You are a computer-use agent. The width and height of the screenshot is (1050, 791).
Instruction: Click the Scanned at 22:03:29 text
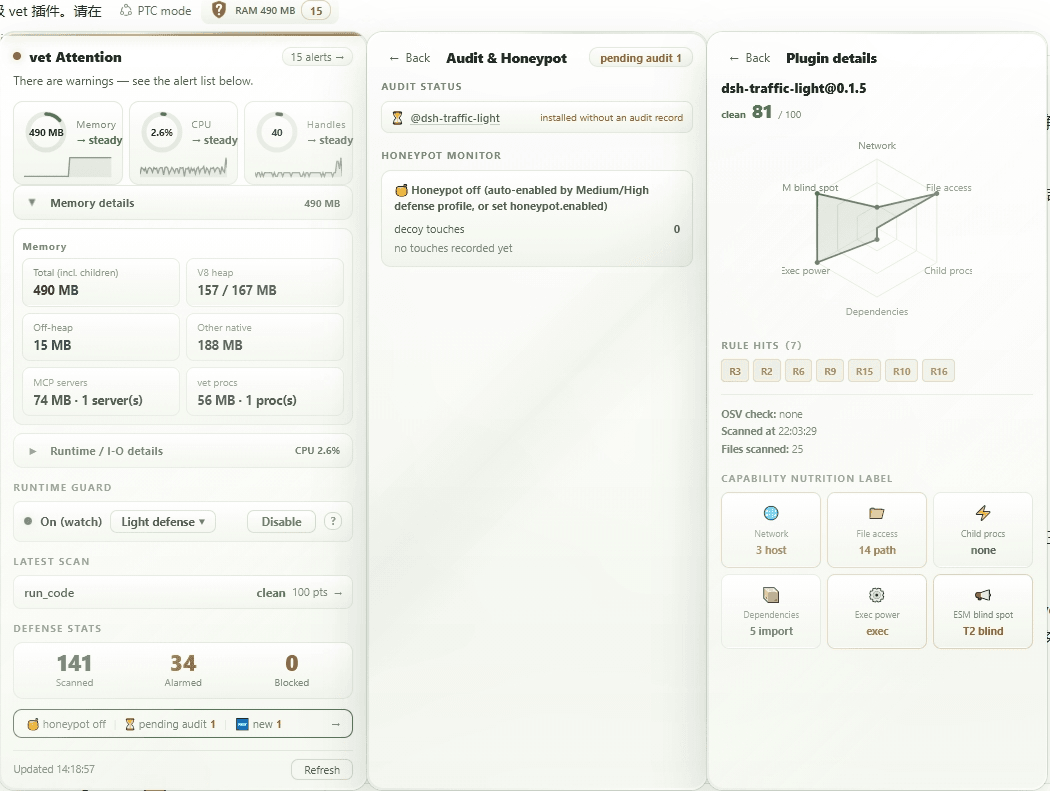pyautogui.click(x=769, y=431)
